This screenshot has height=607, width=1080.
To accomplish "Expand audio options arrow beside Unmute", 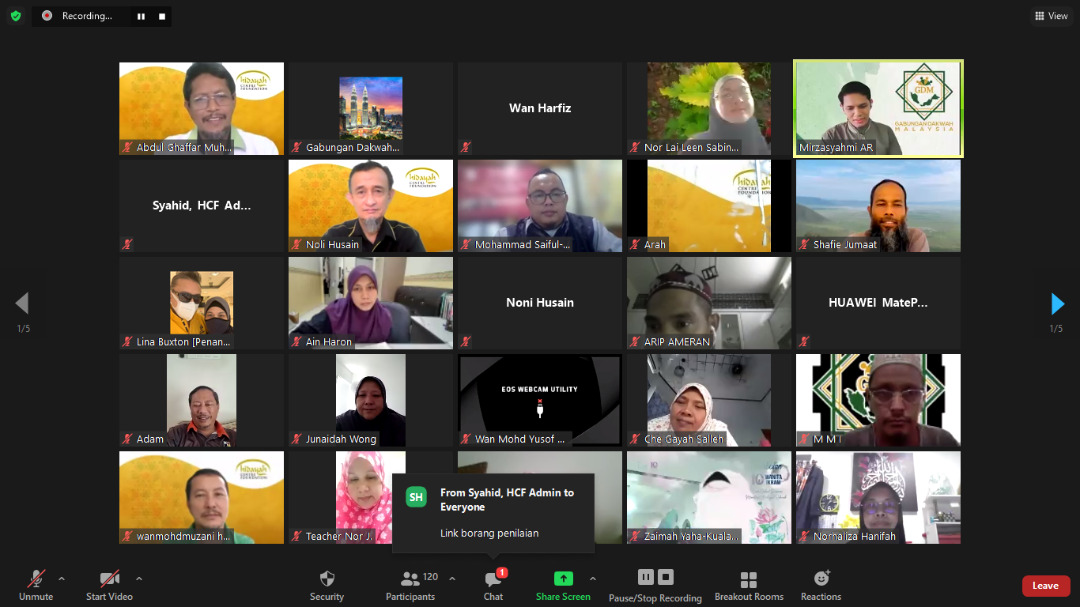I will click(62, 578).
